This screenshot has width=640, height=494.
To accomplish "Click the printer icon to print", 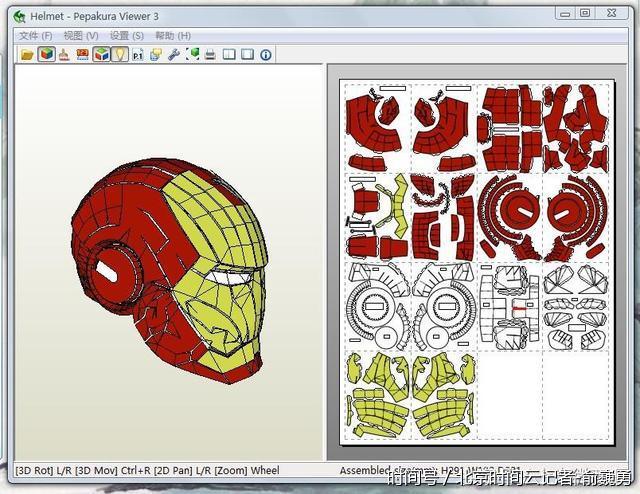I will pyautogui.click(x=210, y=54).
